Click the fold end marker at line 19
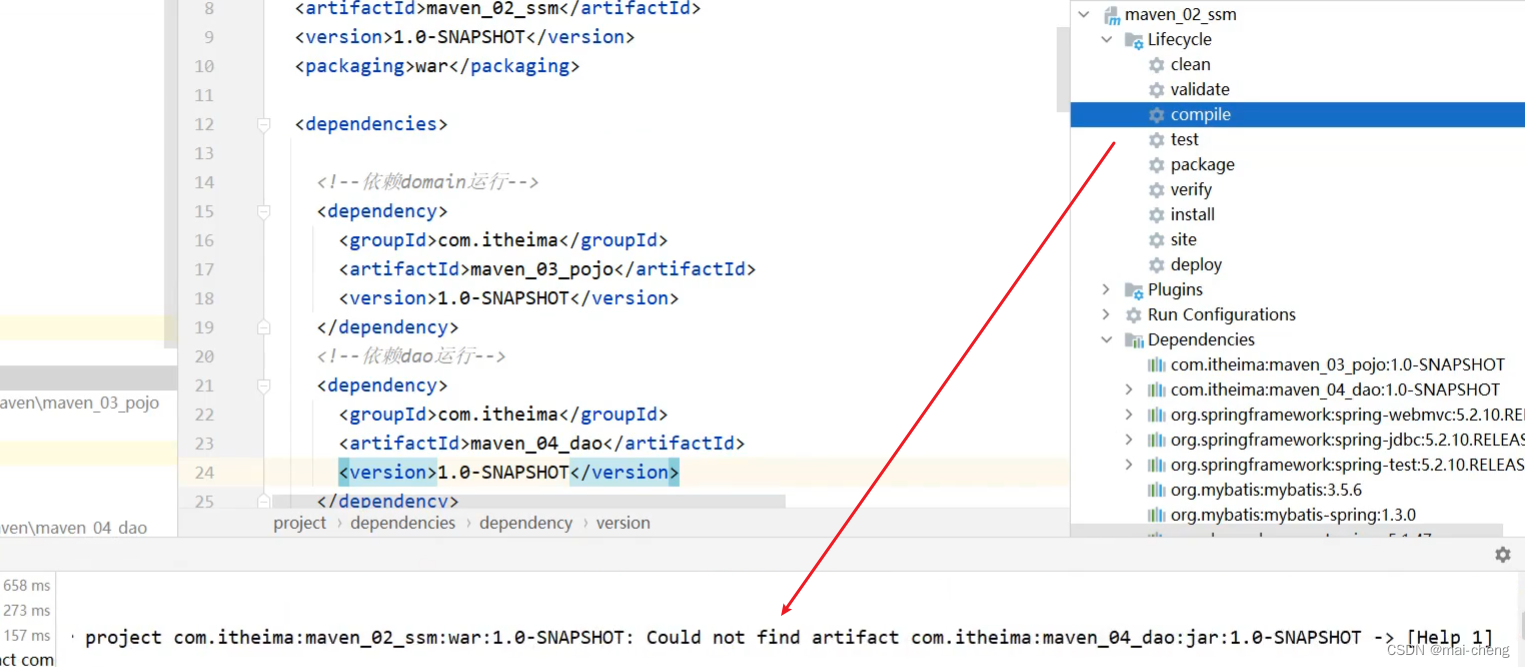 coord(264,328)
